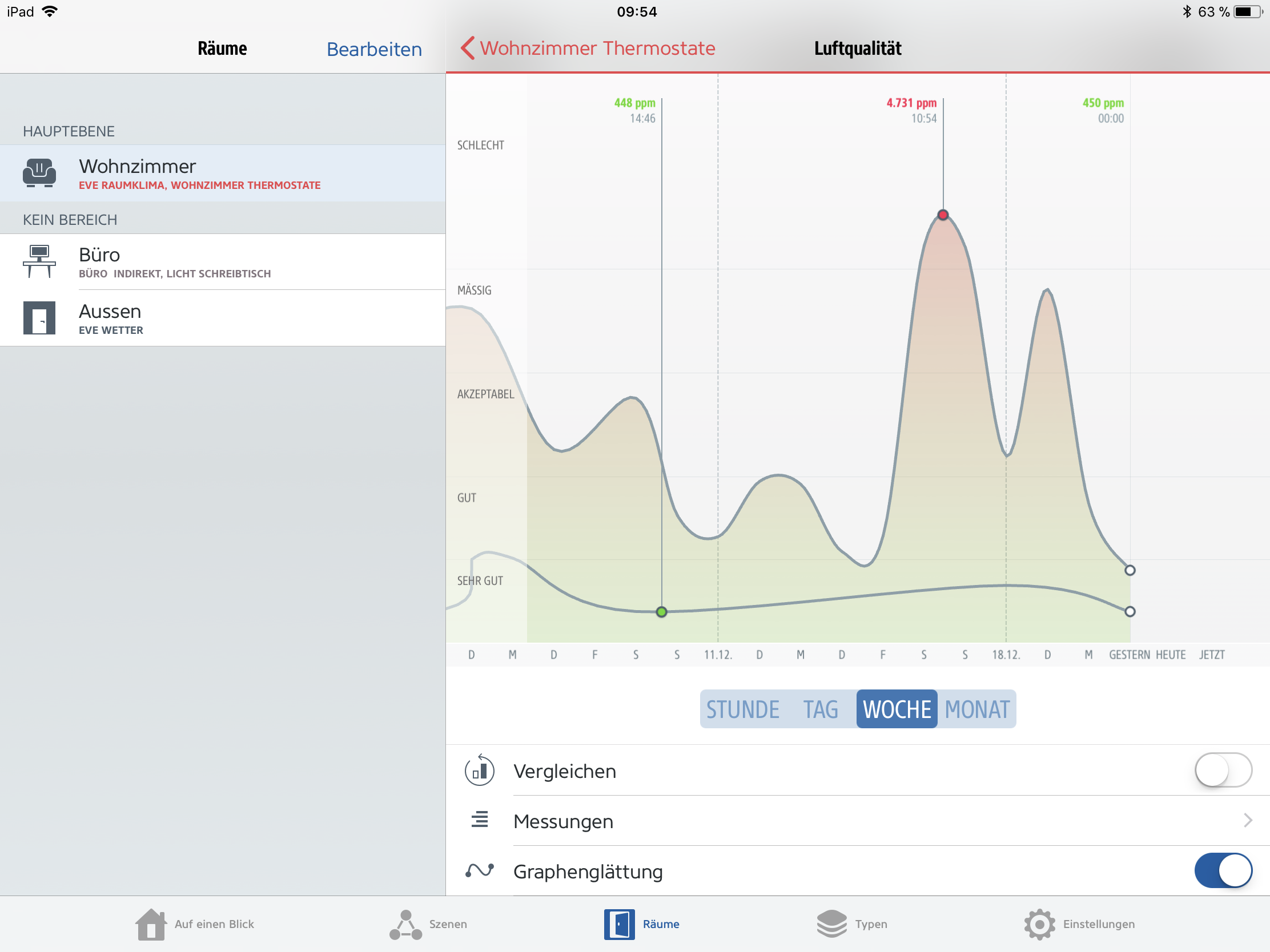This screenshot has height=952, width=1270.
Task: Tap the Wohnzimmer armchair icon
Action: coord(39,173)
